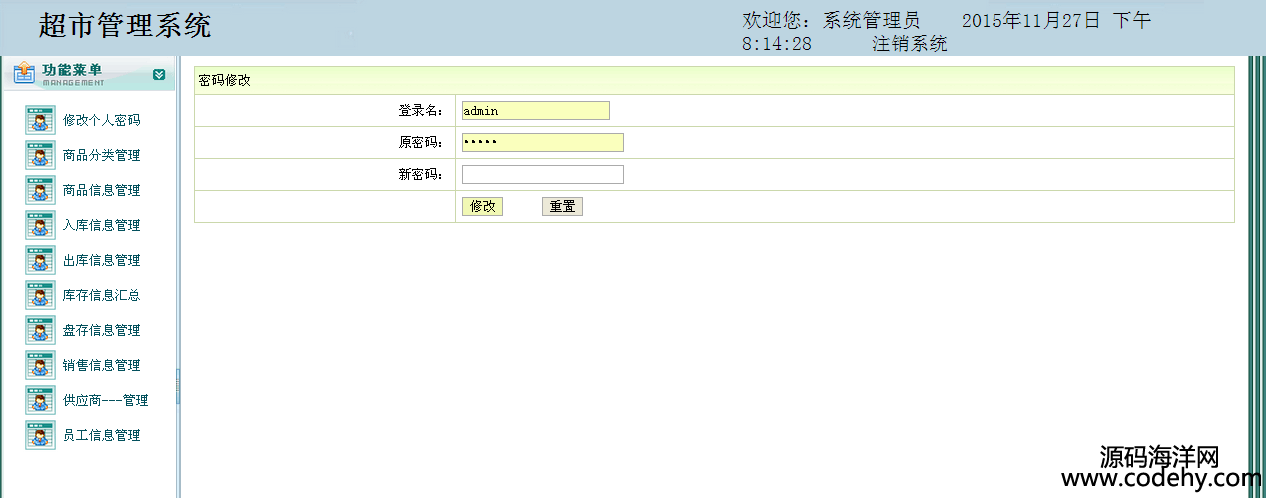Screen dimensions: 1266x498
Task: Click the icon beside 盘存信息管理
Action: (40, 330)
